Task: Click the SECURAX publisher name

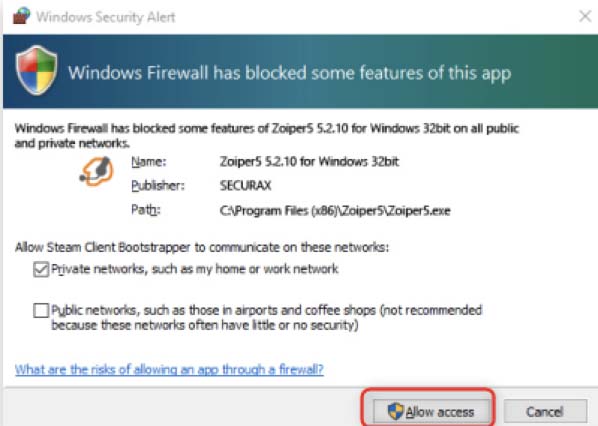Action: 246,186
